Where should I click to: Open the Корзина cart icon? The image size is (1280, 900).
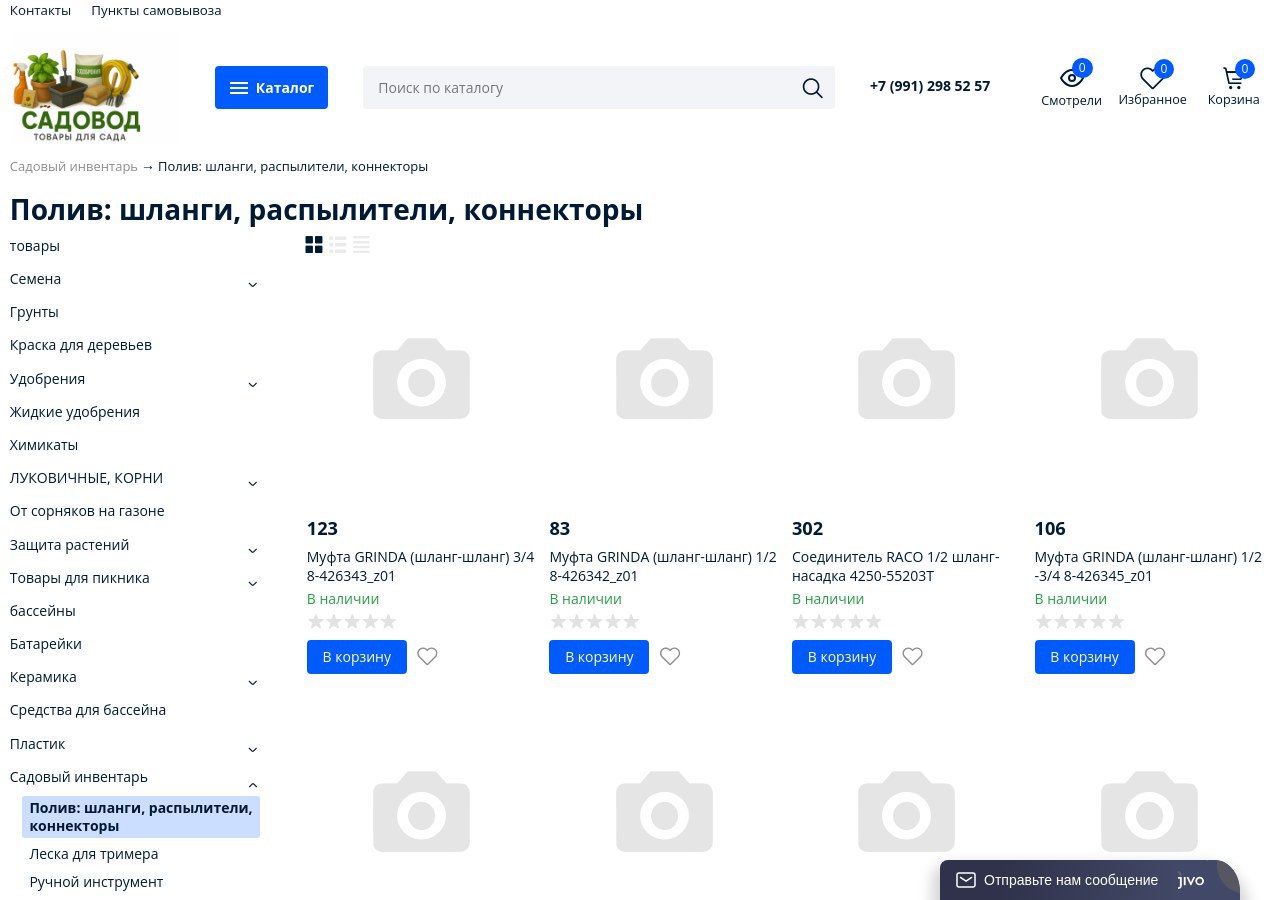pos(1233,78)
